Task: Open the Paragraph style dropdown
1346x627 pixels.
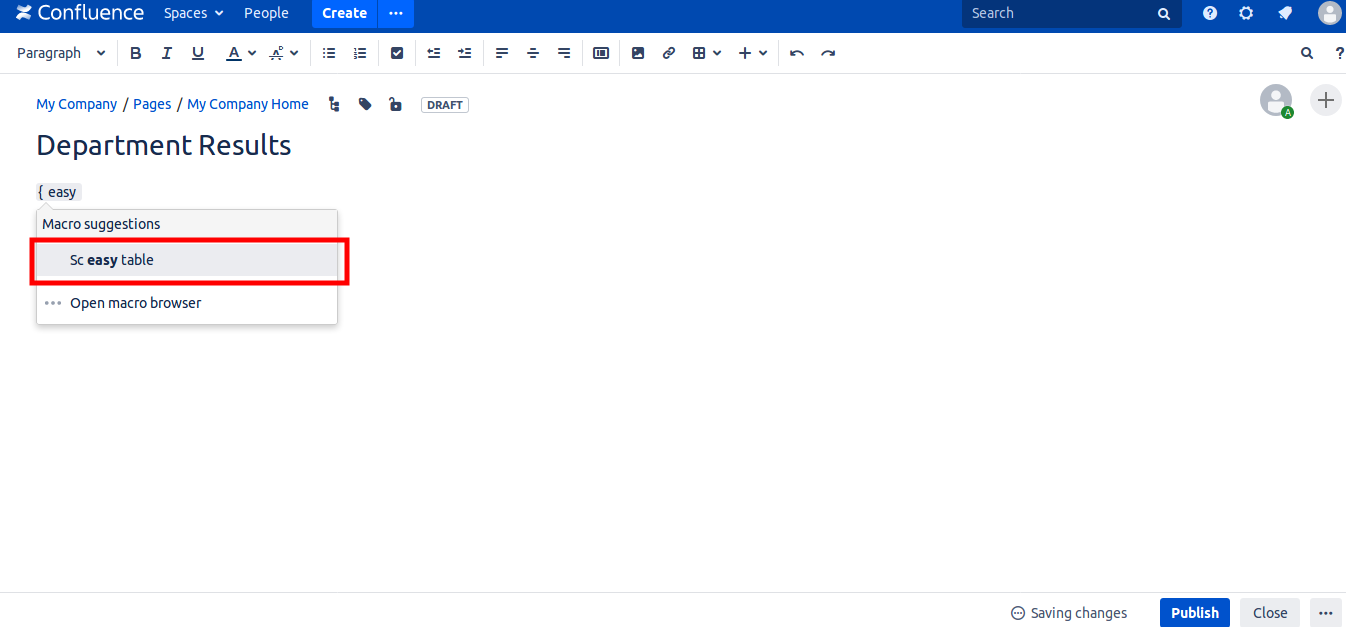Action: [x=61, y=53]
